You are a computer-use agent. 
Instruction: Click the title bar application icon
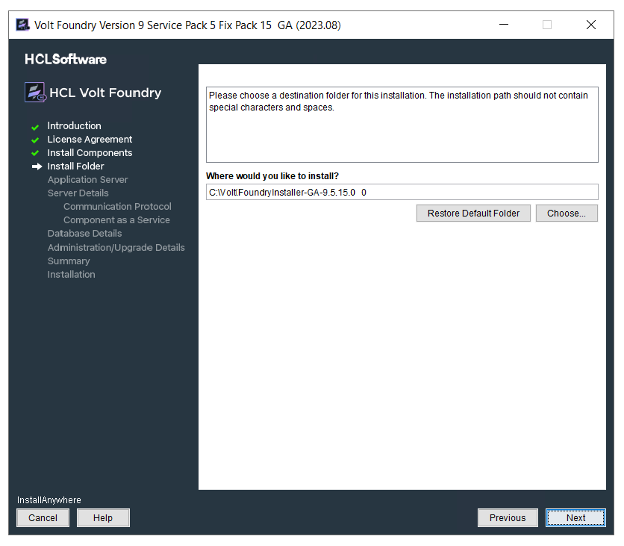point(22,25)
